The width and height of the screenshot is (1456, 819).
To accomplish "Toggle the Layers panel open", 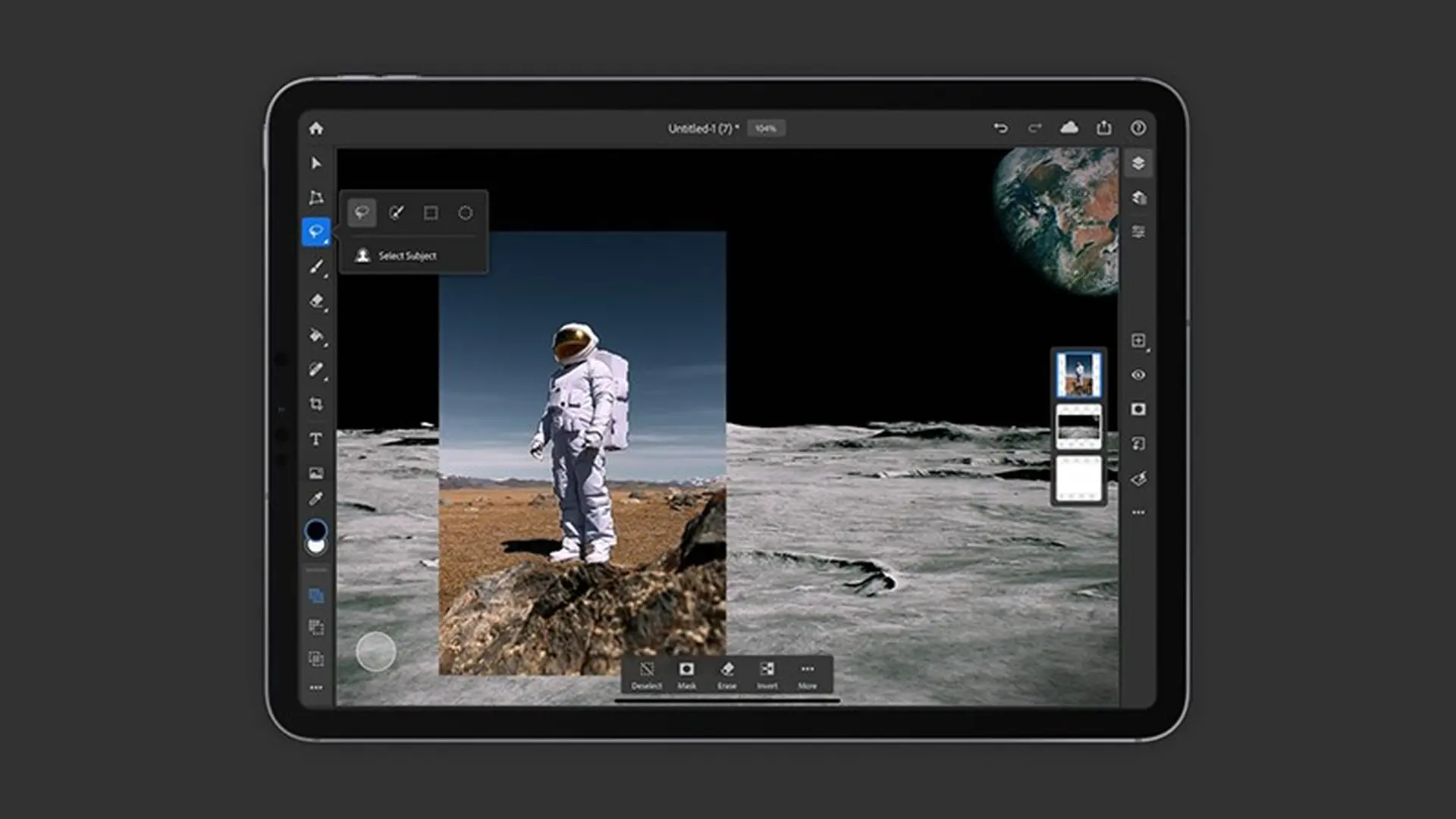I will (x=1137, y=162).
